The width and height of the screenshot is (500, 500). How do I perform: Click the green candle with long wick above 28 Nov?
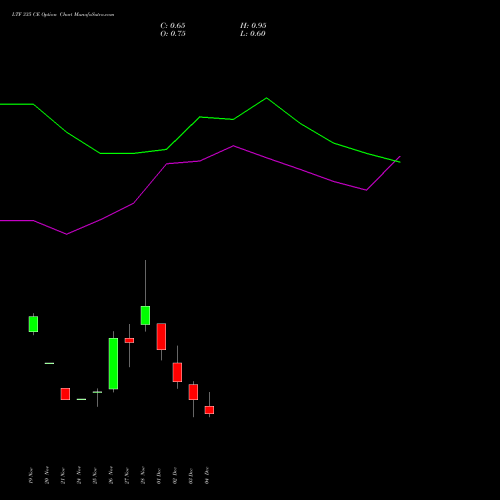pyautogui.click(x=145, y=315)
